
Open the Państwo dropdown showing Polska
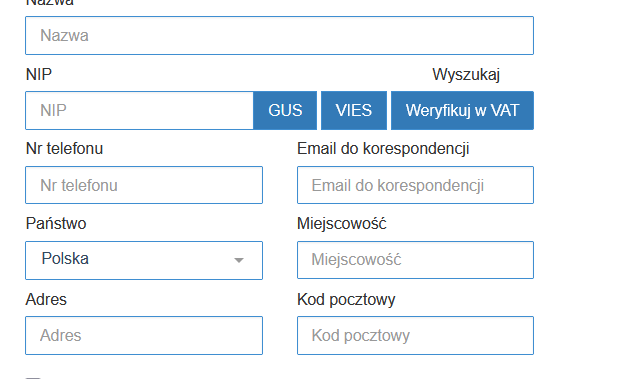(x=144, y=260)
